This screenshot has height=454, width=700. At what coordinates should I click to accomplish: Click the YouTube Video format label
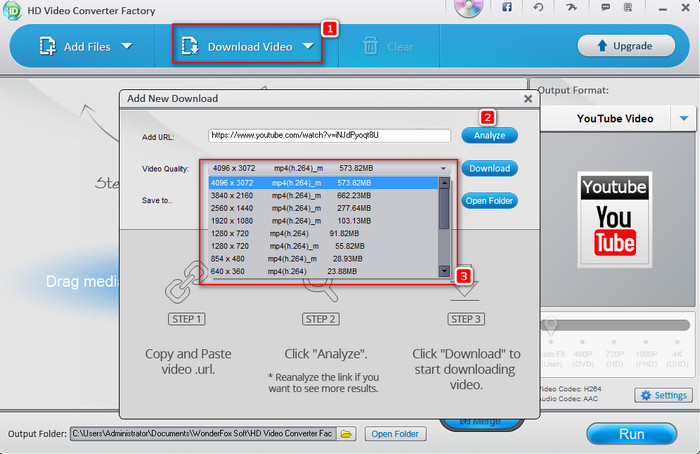(x=615, y=119)
